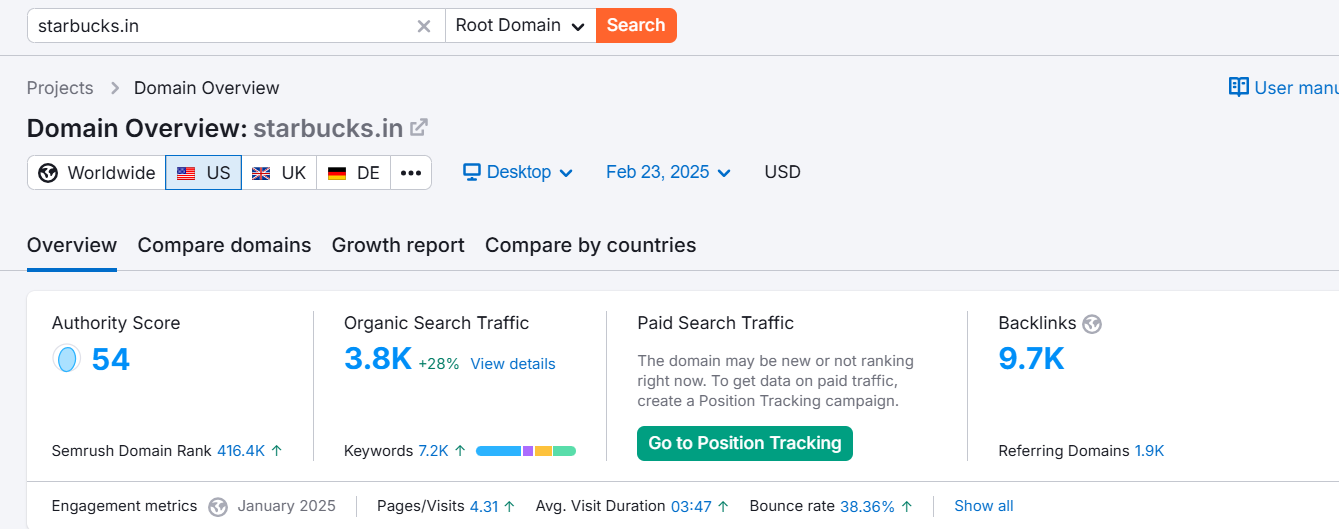Click into the starbucks.in domain input field
This screenshot has height=529, width=1339.
point(220,26)
